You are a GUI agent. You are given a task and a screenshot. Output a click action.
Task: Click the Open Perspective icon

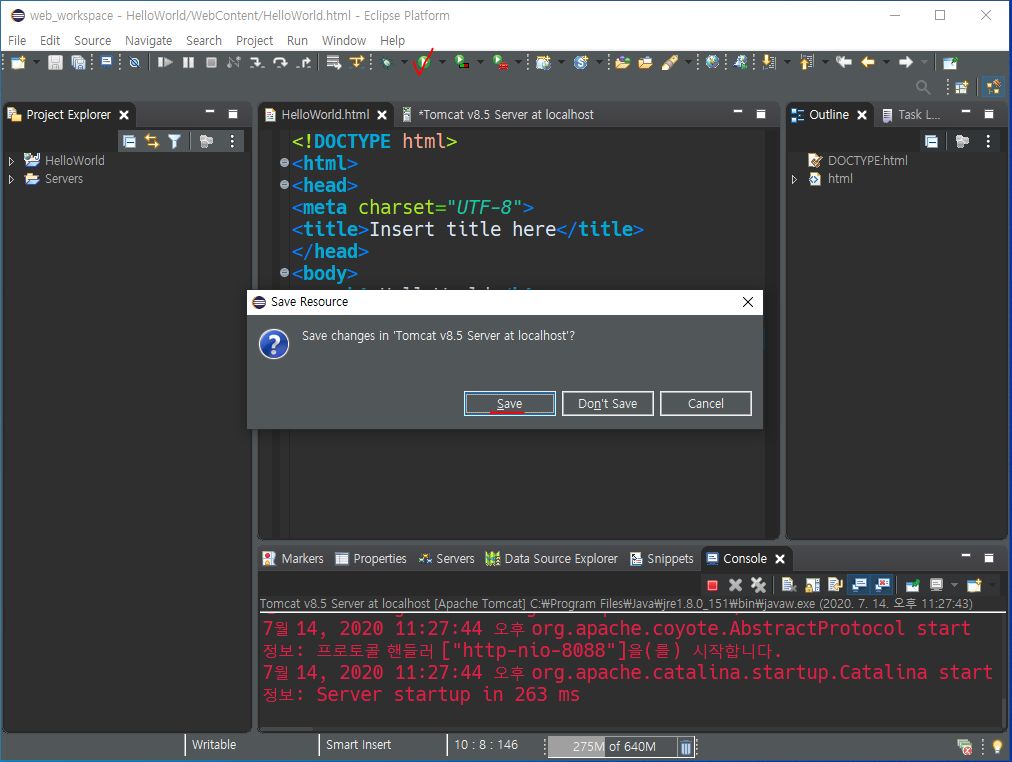click(962, 86)
